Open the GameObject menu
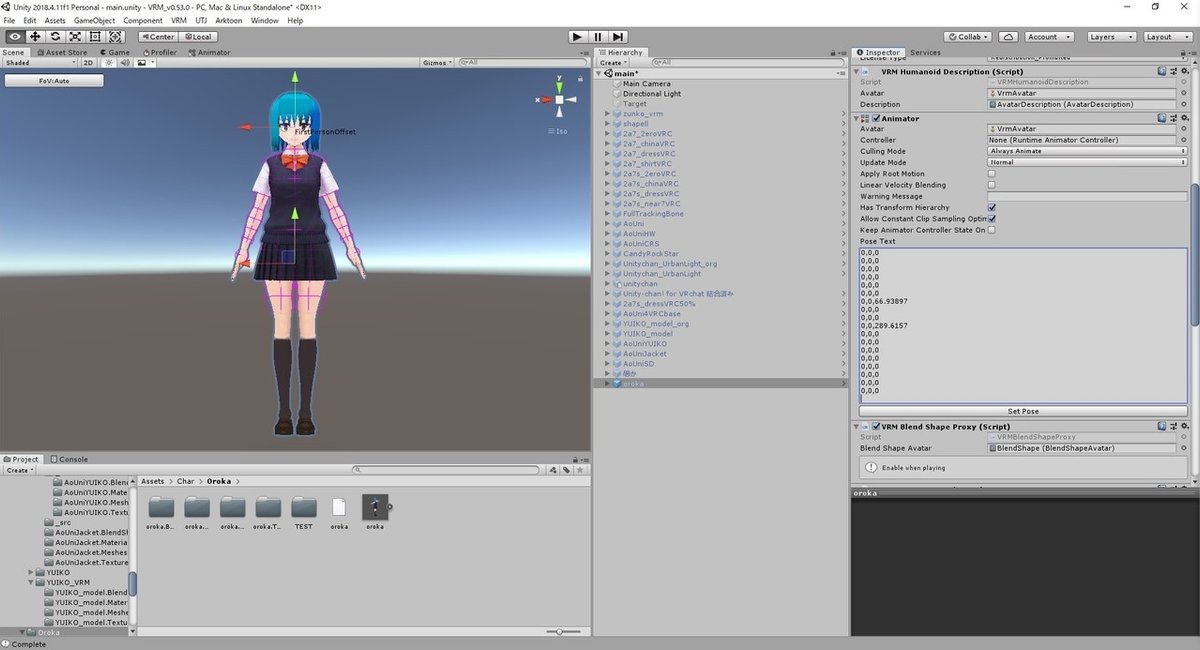Image resolution: width=1200 pixels, height=650 pixels. tap(95, 20)
